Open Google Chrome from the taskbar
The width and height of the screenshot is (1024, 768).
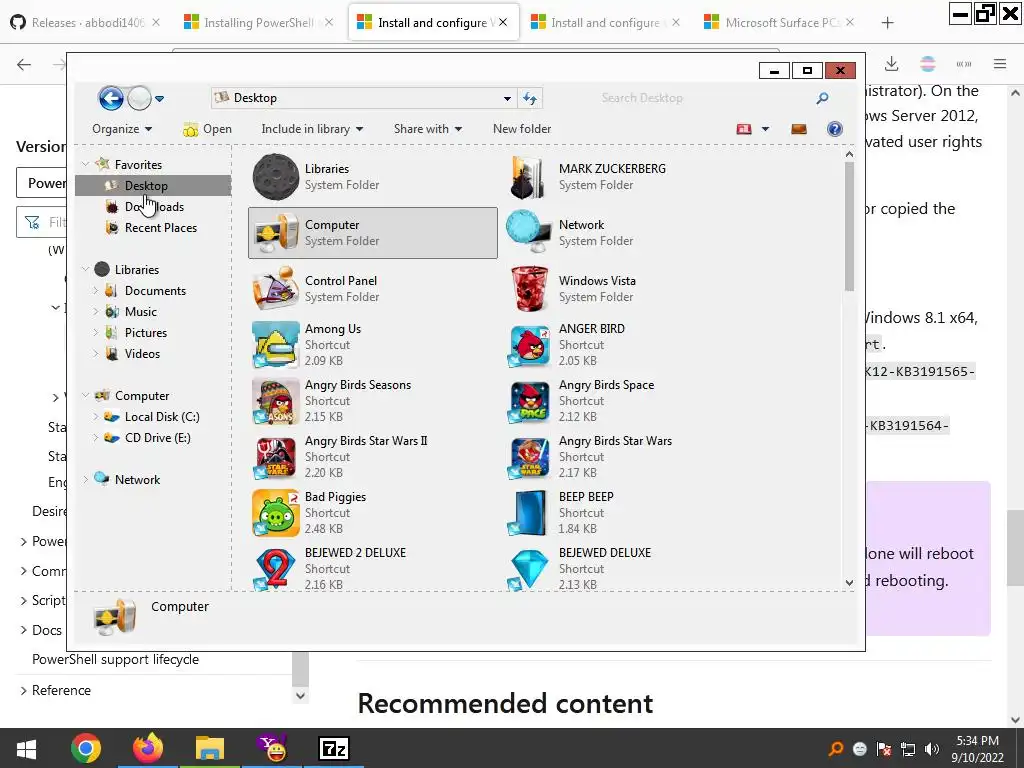click(86, 748)
